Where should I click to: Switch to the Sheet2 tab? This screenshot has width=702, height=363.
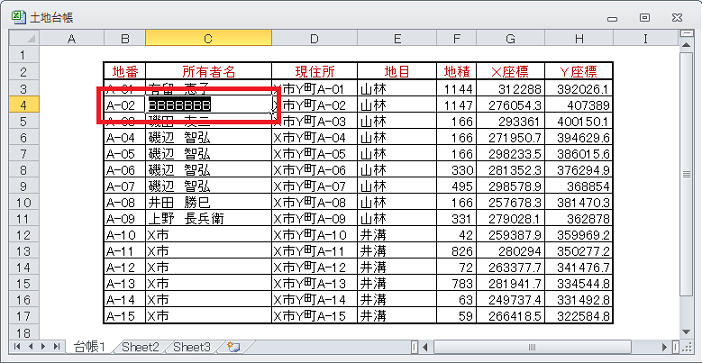tap(140, 346)
